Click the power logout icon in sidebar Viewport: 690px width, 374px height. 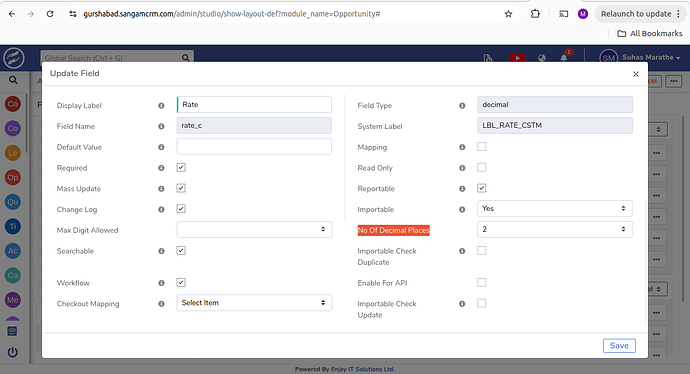tap(13, 352)
